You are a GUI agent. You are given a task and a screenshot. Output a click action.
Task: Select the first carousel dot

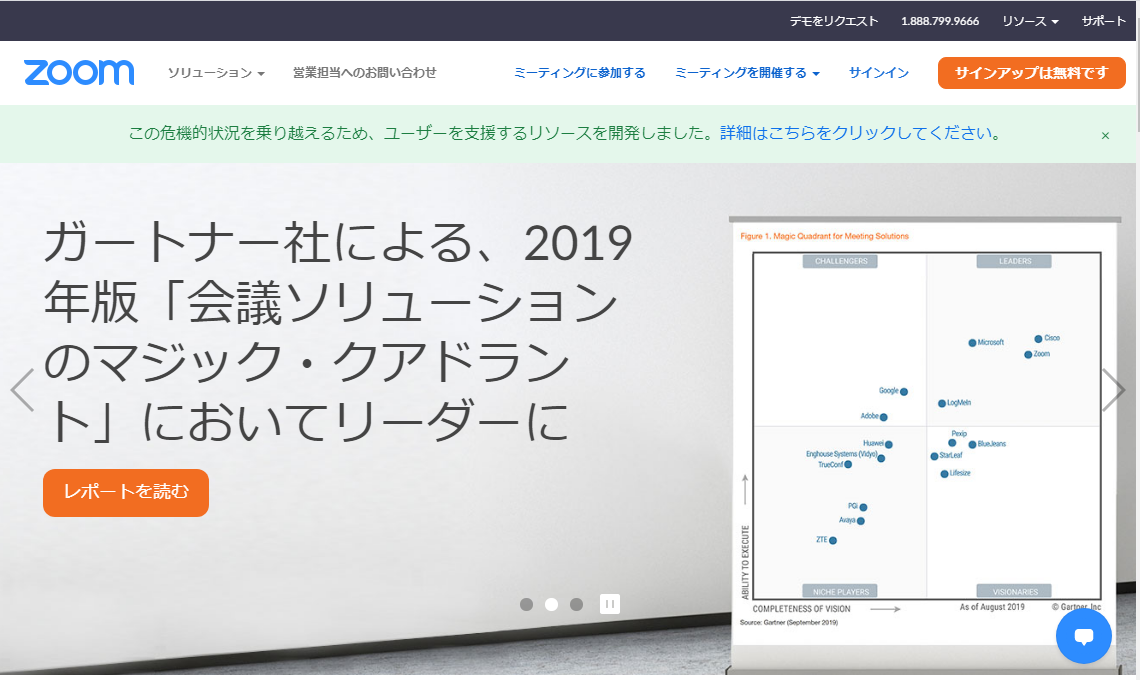coord(526,604)
